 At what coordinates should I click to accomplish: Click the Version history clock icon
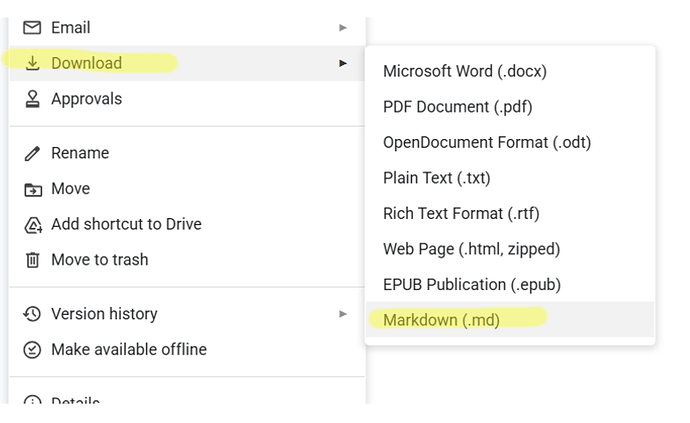[x=33, y=314]
